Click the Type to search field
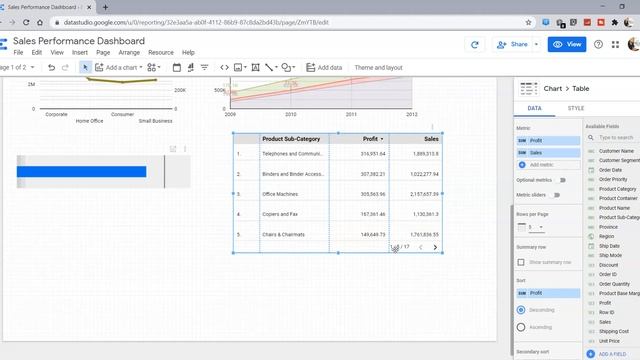Image resolution: width=640 pixels, height=360 pixels. [616, 138]
